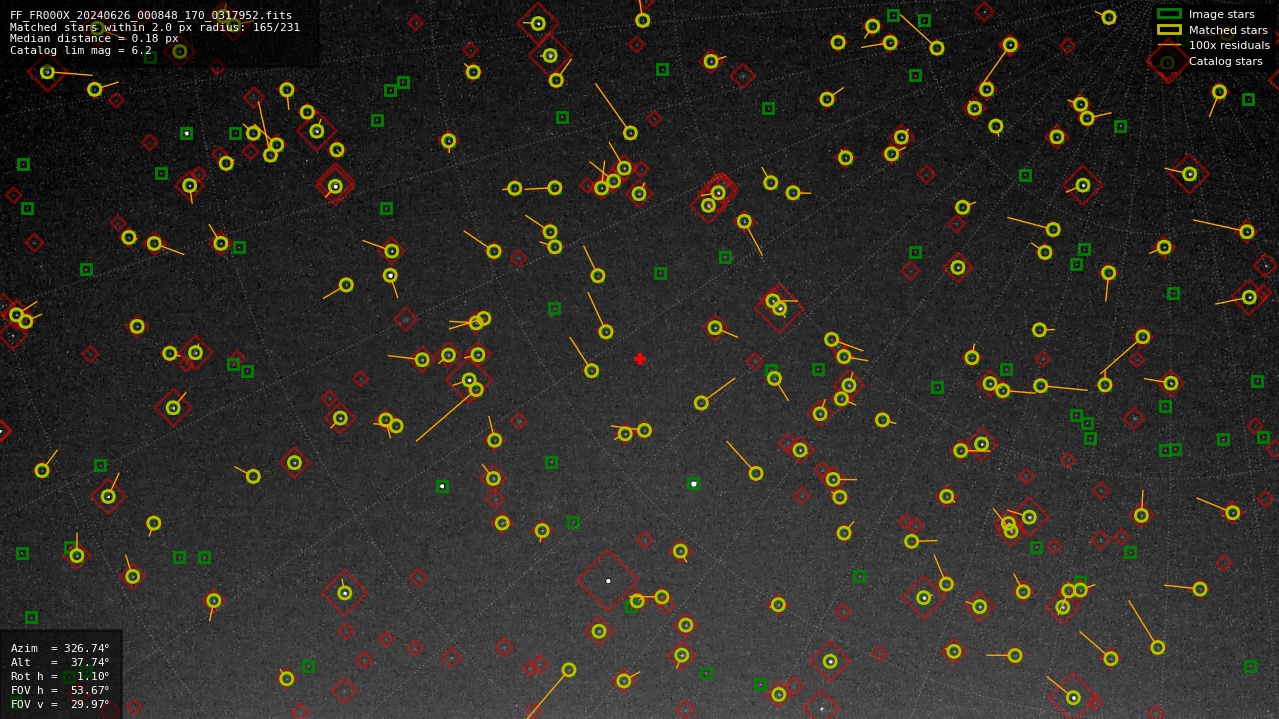Click the 'FOV h = 53.67°' value
Screen dimensions: 1279x719
(60, 690)
